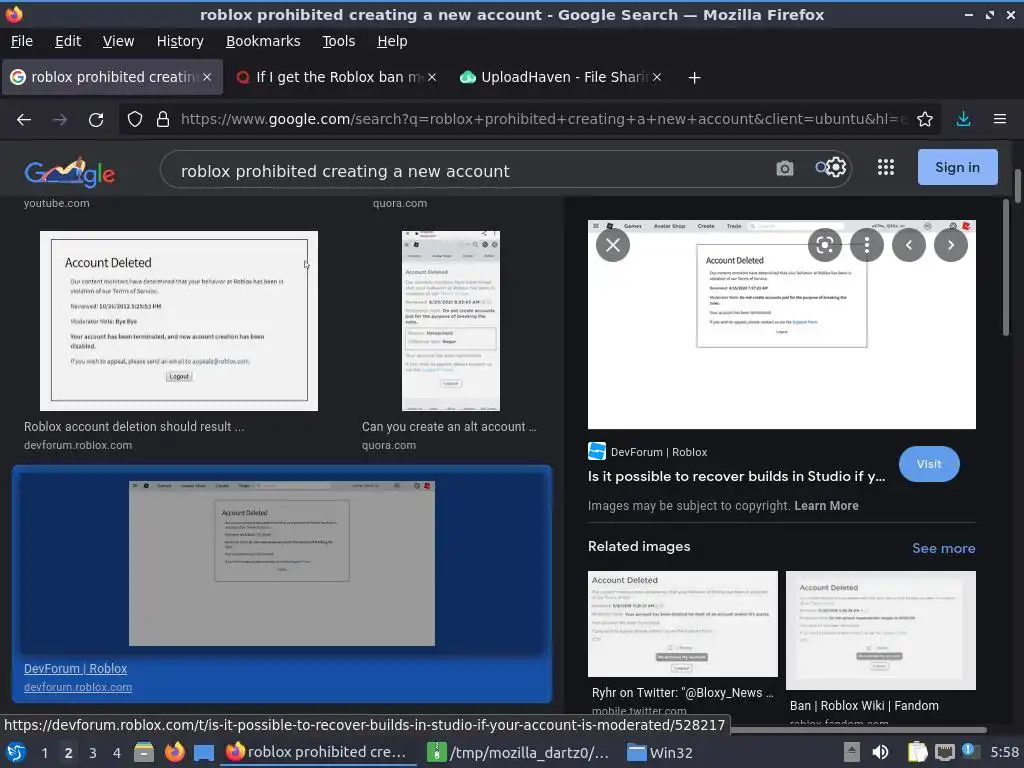Close the image preview panel
This screenshot has width=1024, height=768.
pos(613,245)
